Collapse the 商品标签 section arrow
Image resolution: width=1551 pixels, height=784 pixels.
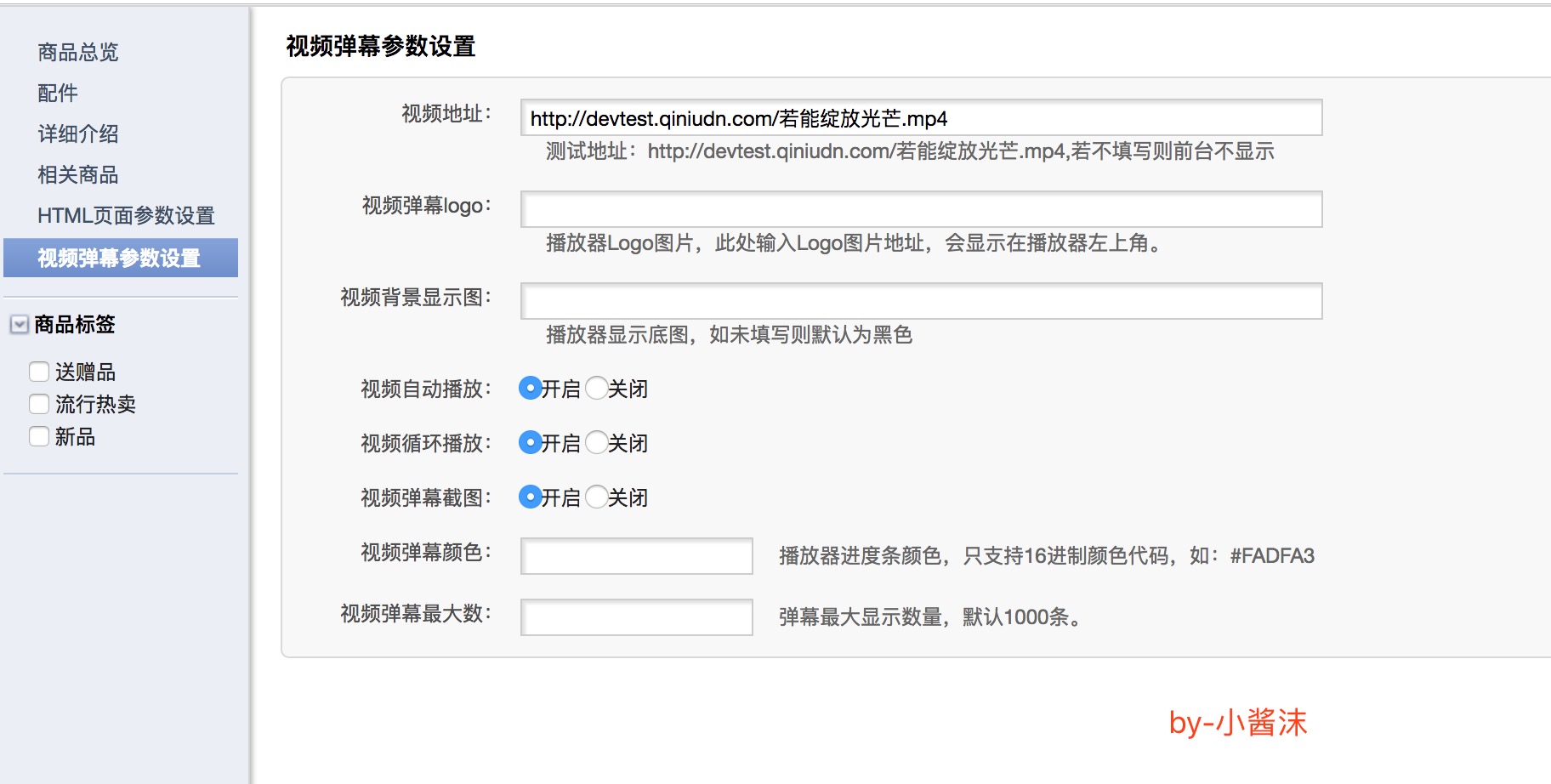point(19,325)
